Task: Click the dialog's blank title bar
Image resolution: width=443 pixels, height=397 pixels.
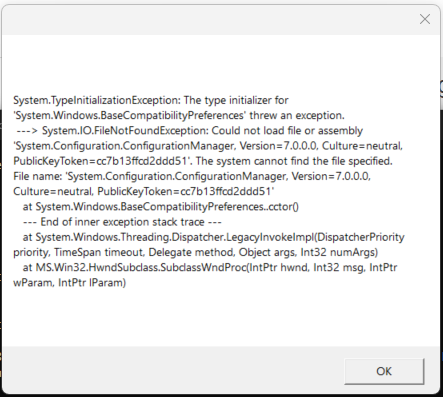Action: pyautogui.click(x=207, y=20)
